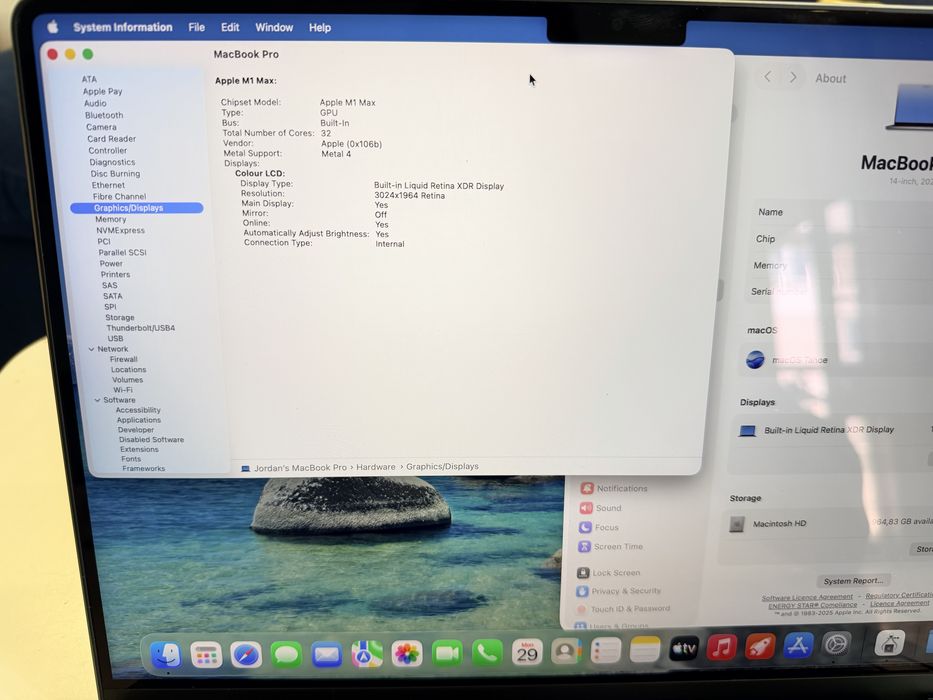Select Sound in System Settings sidebar
The image size is (933, 700).
608,508
